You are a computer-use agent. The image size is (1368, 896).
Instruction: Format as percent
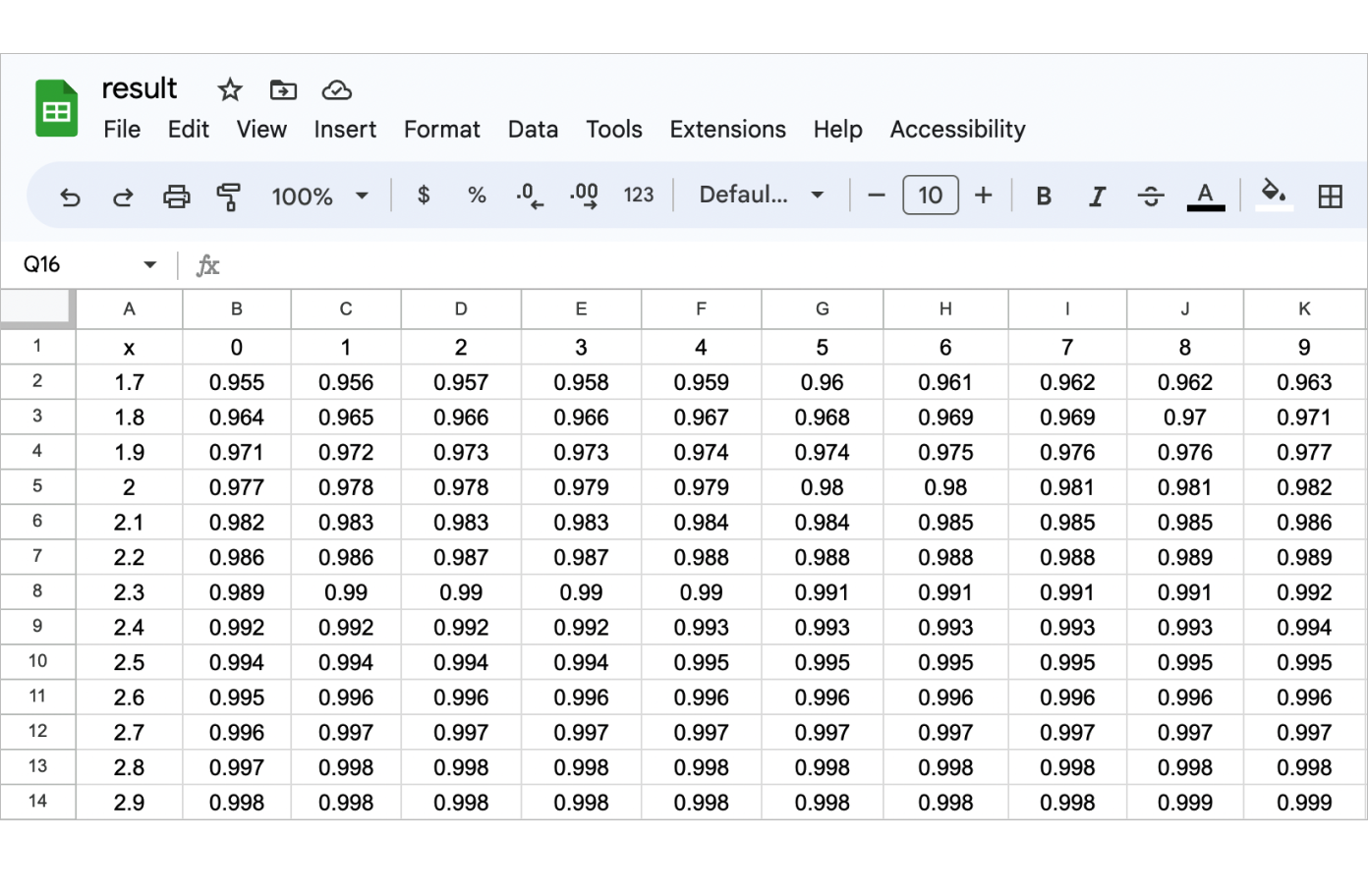477,196
